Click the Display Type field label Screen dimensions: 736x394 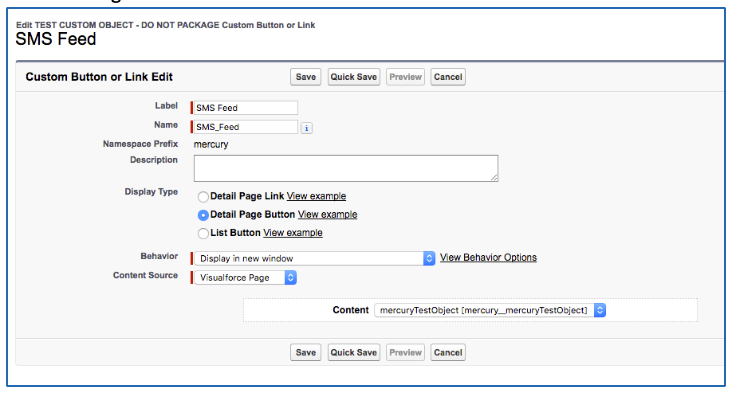tap(151, 192)
